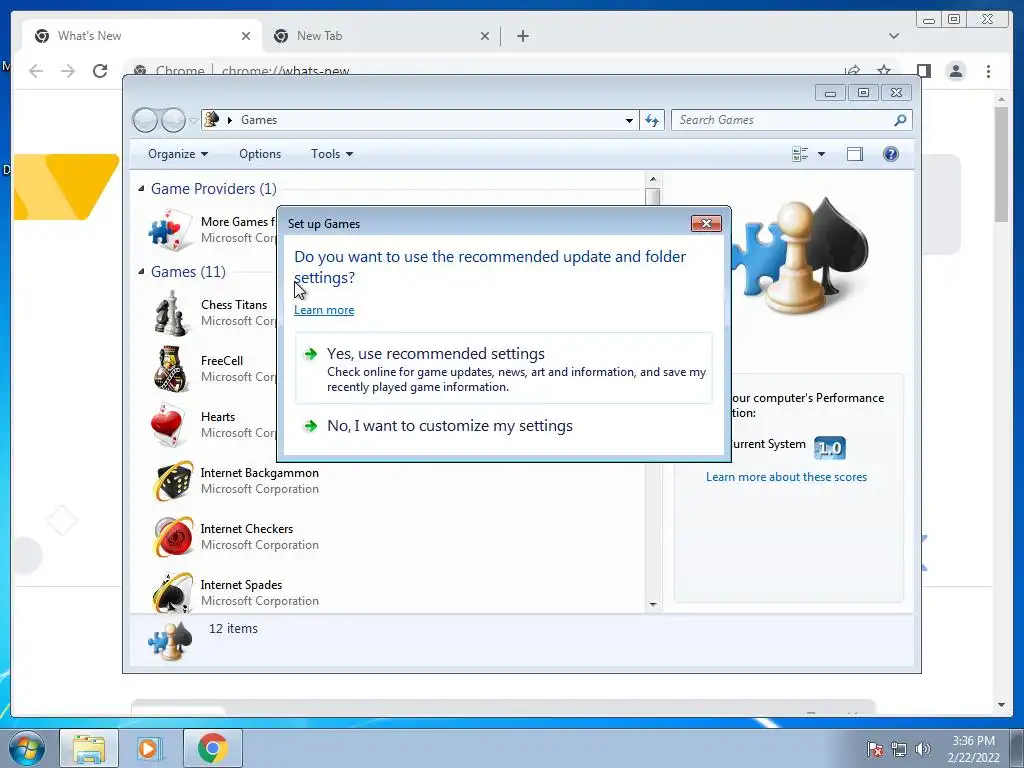Open the Chess Titans game icon
1024x768 pixels.
171,313
